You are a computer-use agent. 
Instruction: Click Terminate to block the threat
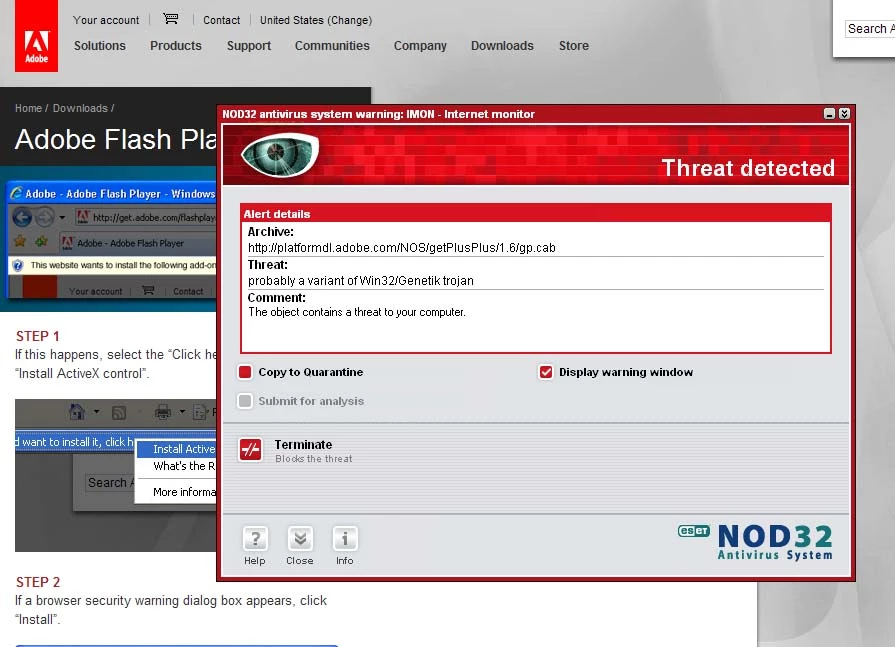tap(303, 444)
